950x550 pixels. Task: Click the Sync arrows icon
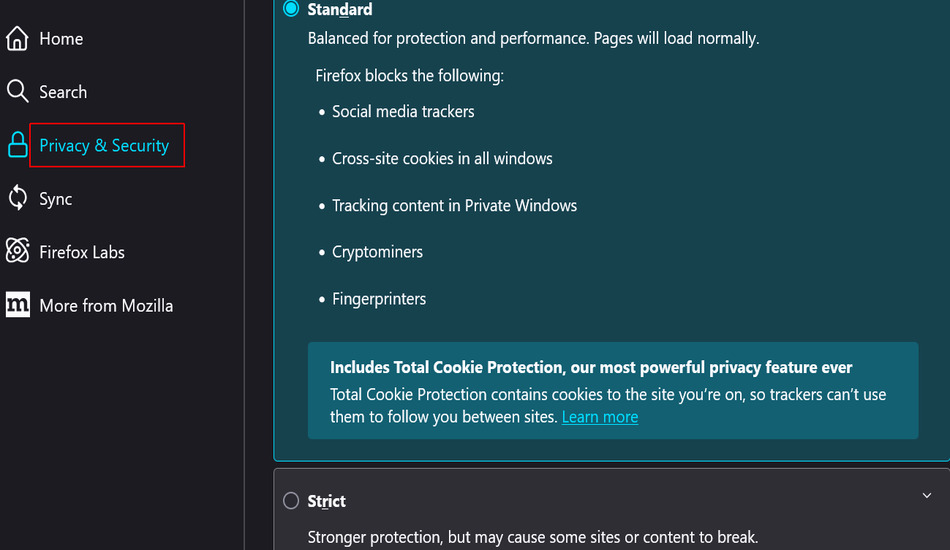(17, 197)
